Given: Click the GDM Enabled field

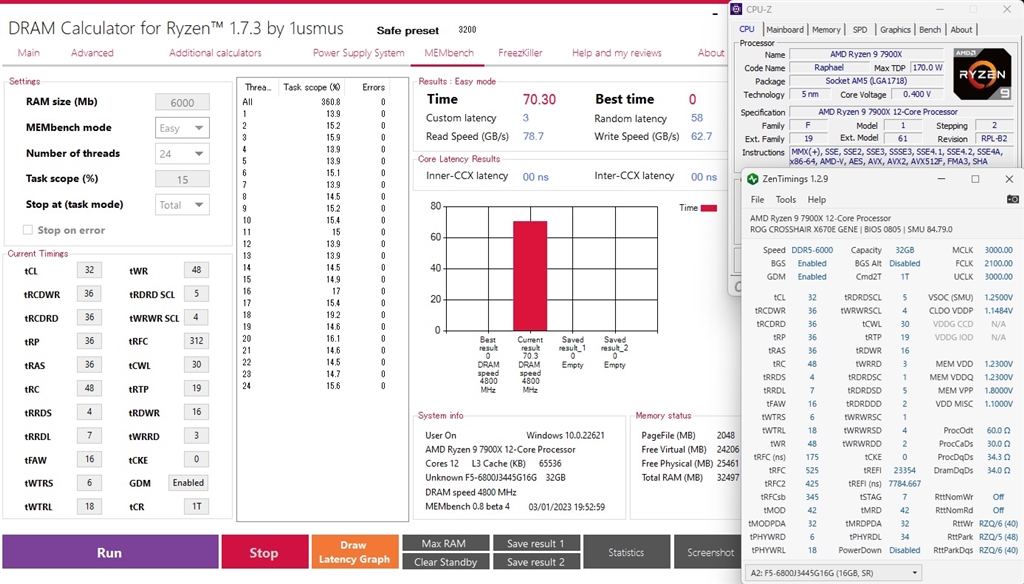Looking at the screenshot, I should 188,483.
